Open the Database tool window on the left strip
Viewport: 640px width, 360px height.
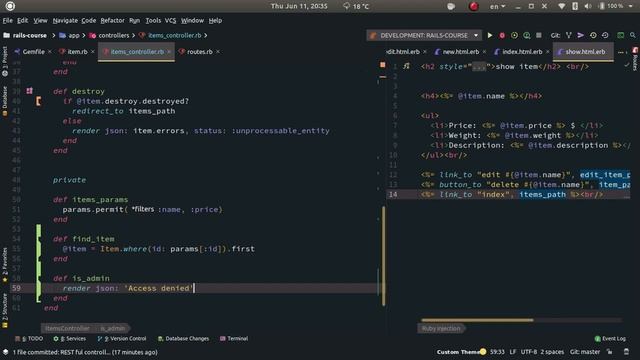click(x=4, y=101)
